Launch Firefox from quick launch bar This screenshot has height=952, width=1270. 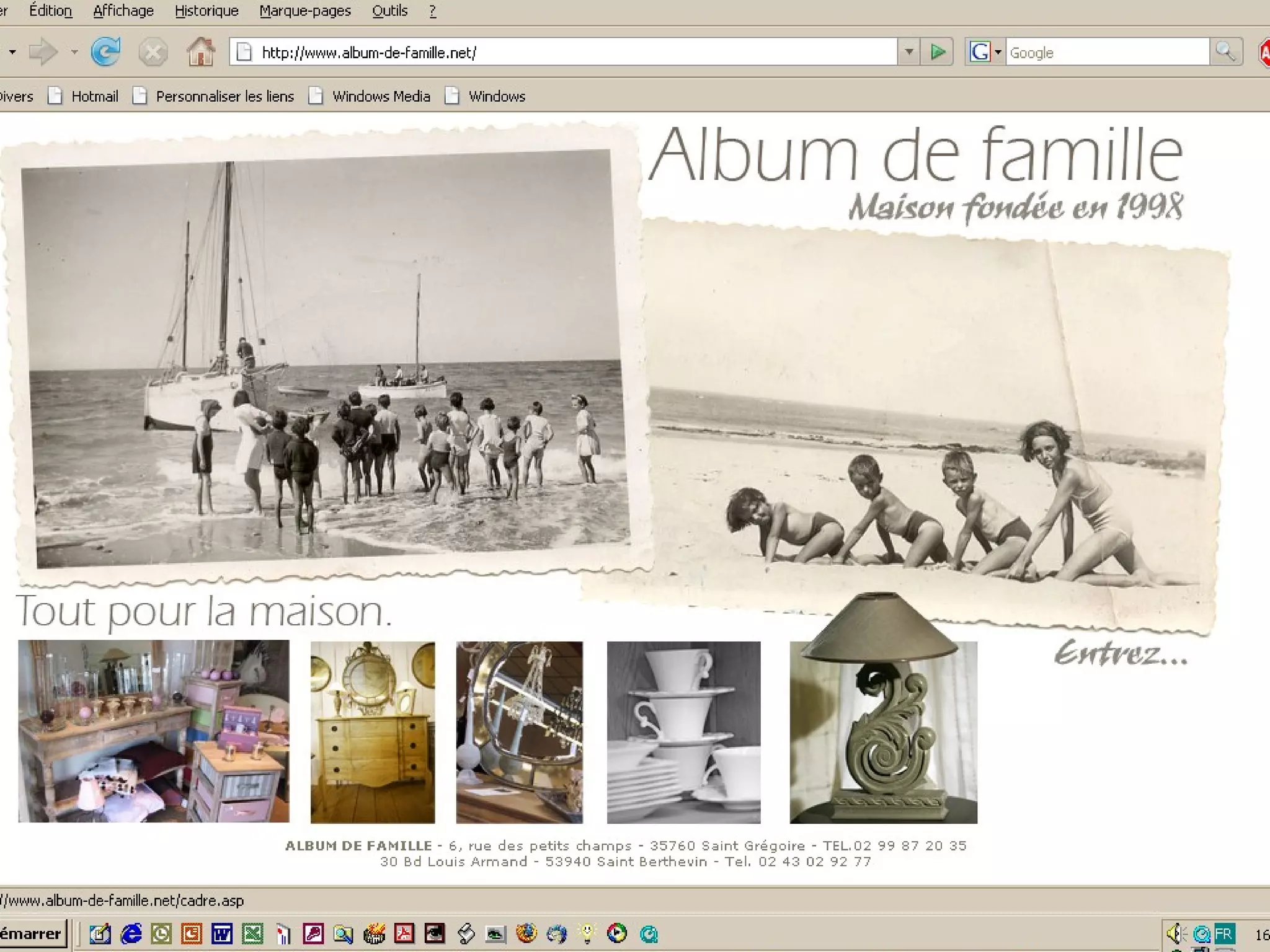(526, 933)
